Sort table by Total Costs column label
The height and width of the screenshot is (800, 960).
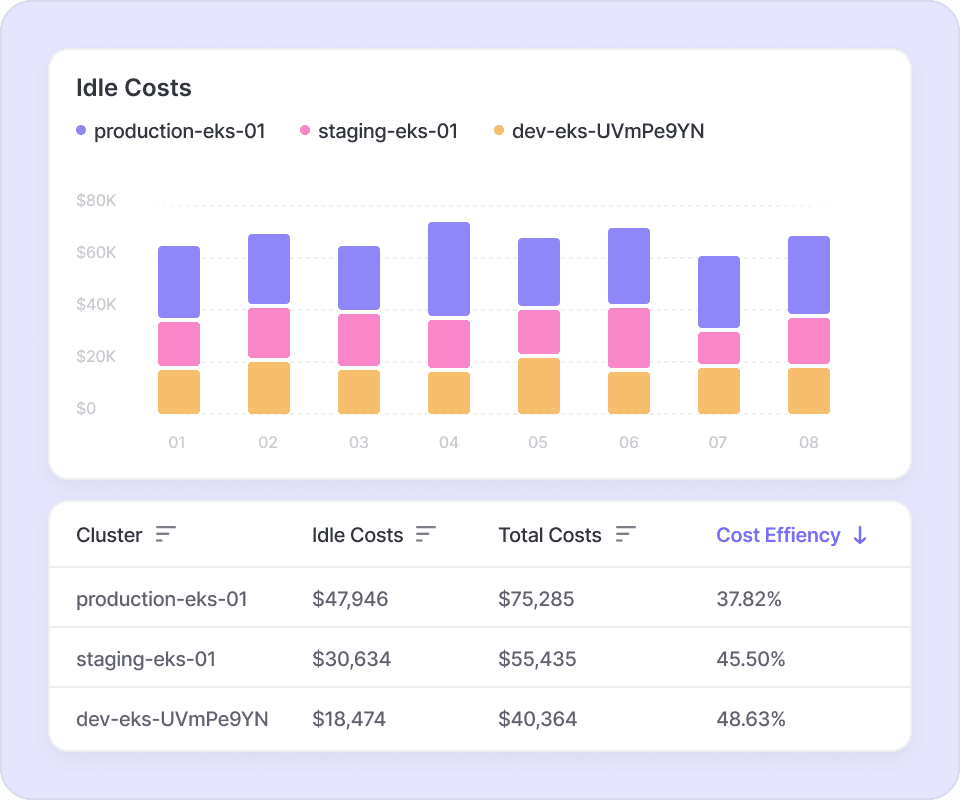point(550,535)
